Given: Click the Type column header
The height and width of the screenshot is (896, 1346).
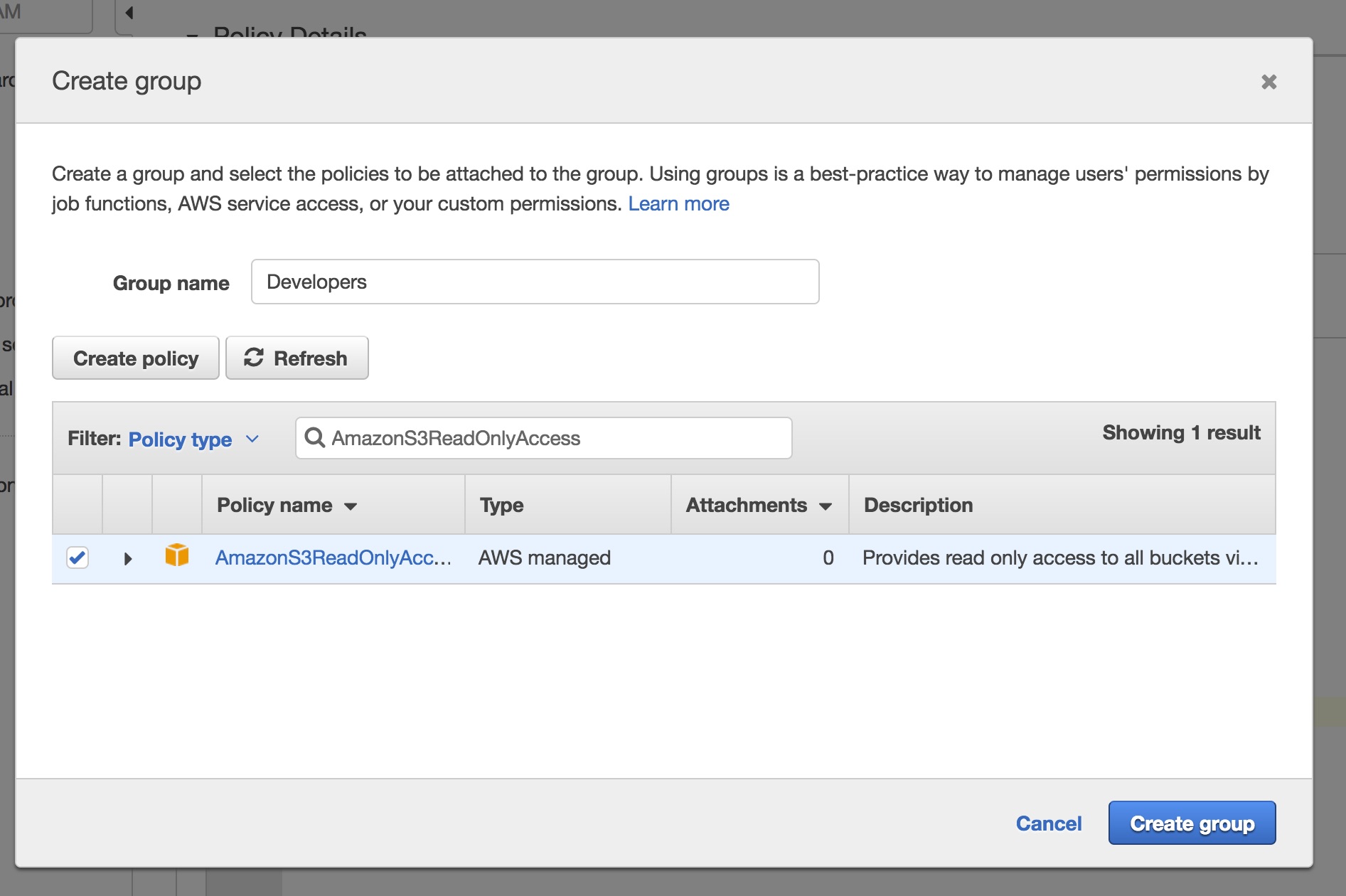Looking at the screenshot, I should [x=501, y=505].
